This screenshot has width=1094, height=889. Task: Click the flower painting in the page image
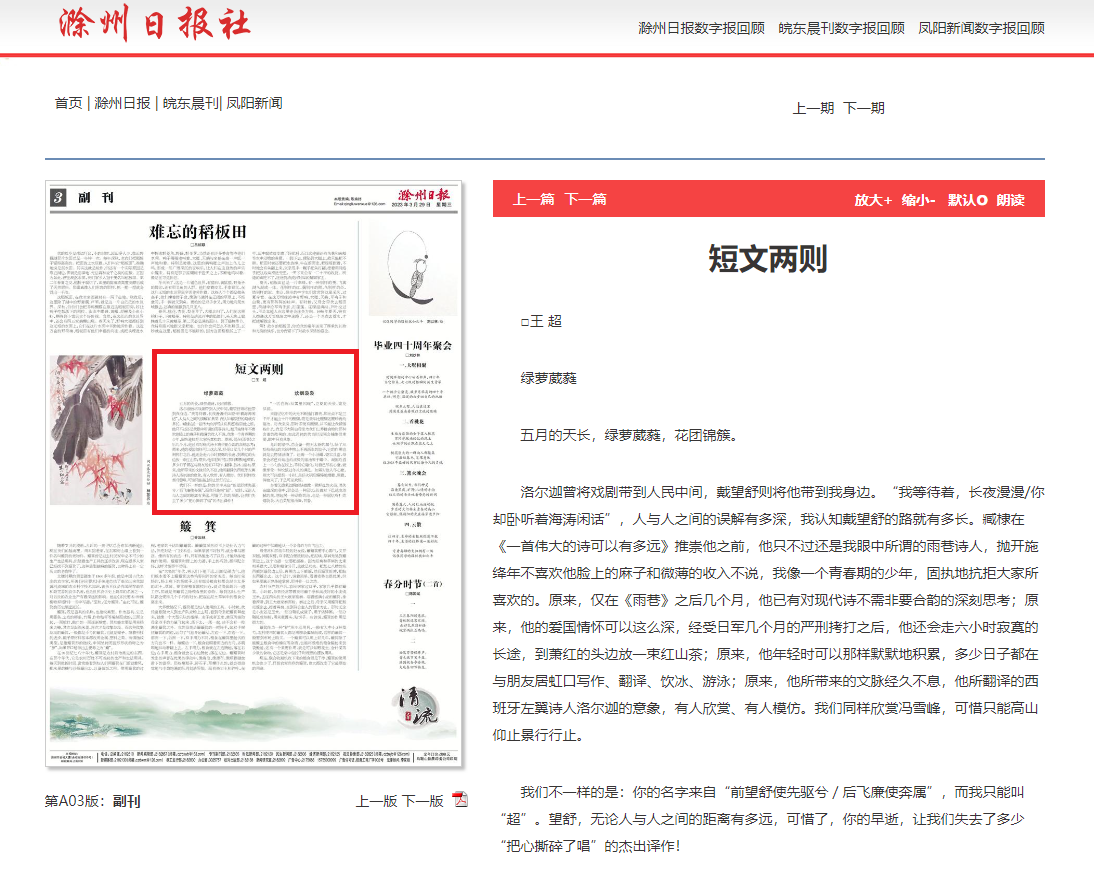tap(96, 430)
